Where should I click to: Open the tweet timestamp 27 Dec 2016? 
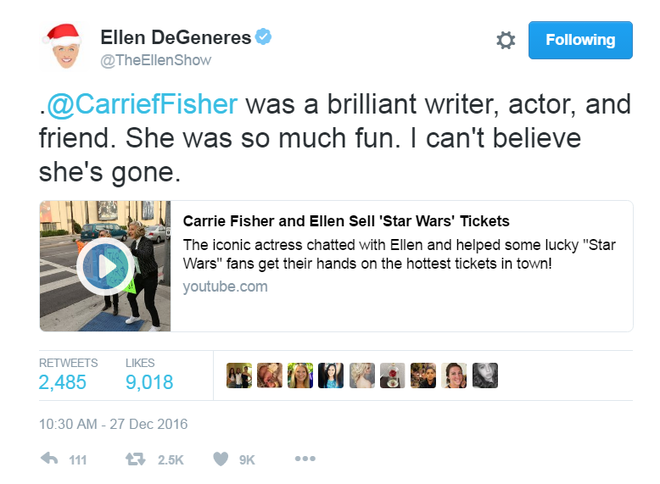(113, 424)
